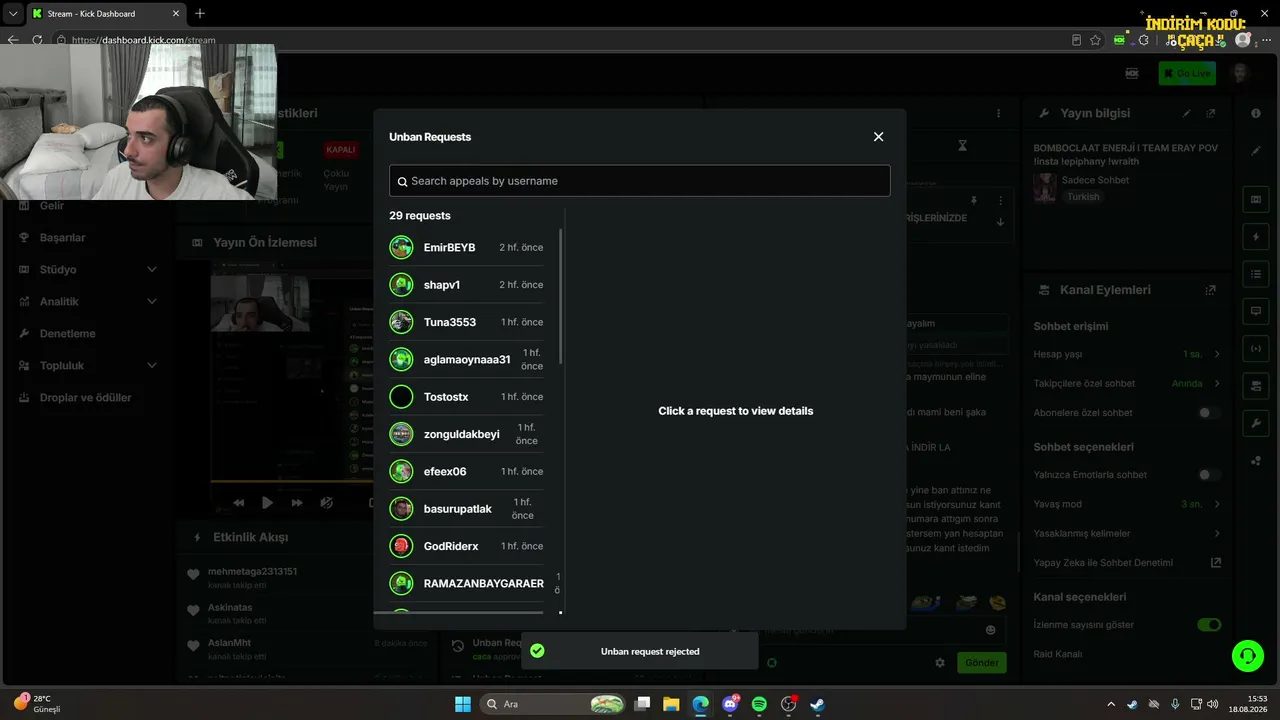Go back in the browser
This screenshot has height=720, width=1280.
pyautogui.click(x=13, y=40)
